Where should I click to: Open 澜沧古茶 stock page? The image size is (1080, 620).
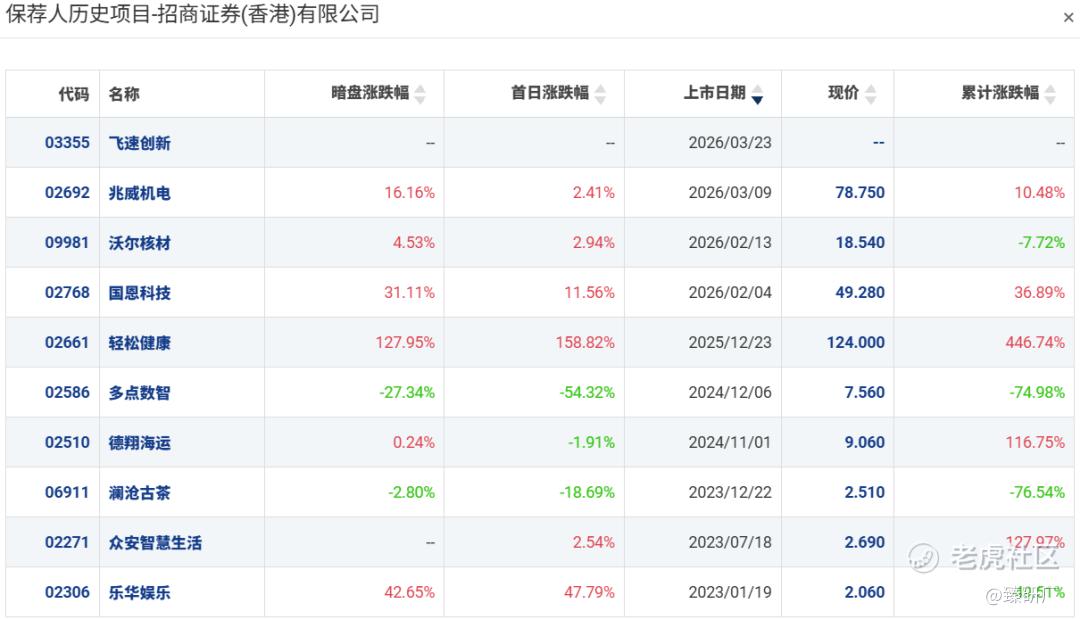[x=140, y=493]
